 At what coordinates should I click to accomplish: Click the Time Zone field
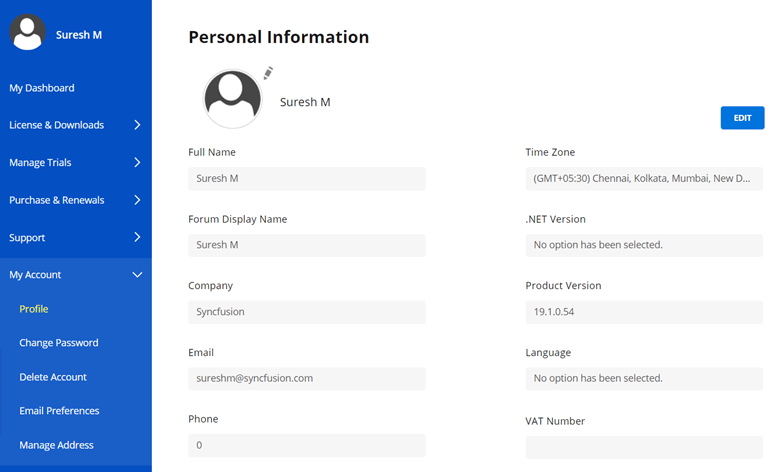point(644,178)
